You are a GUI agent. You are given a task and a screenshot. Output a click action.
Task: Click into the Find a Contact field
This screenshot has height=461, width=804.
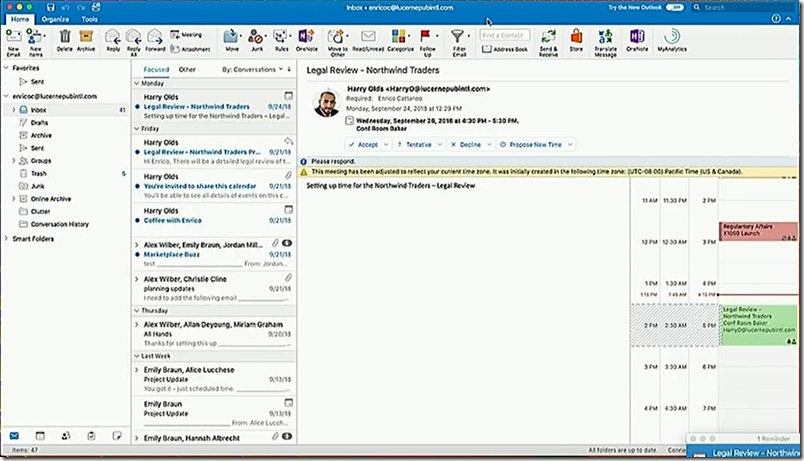505,35
